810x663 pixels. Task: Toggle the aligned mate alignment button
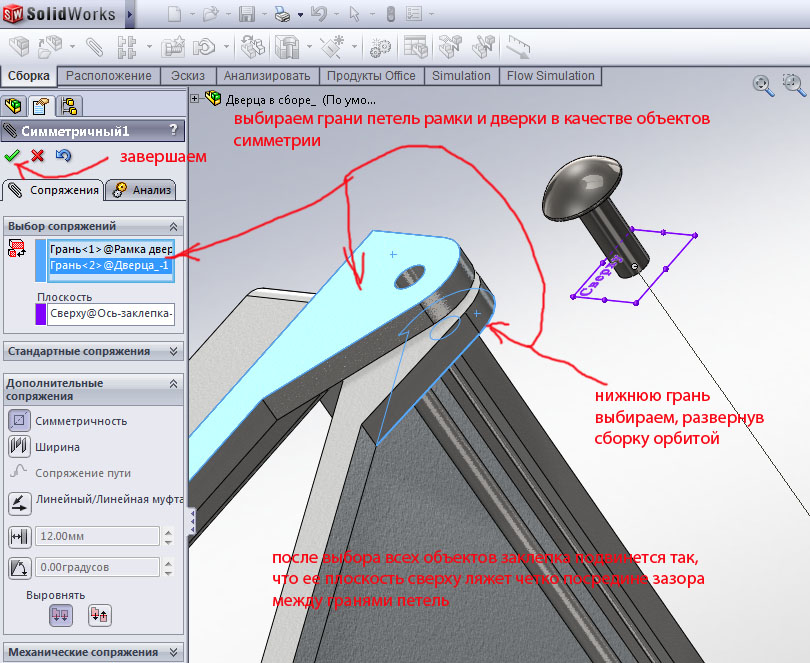pos(61,616)
